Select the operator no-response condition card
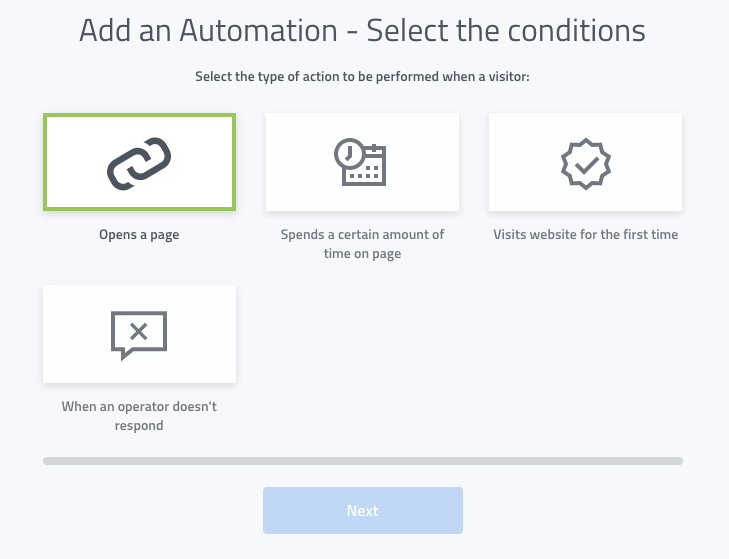Image resolution: width=729 pixels, height=559 pixels. point(139,334)
